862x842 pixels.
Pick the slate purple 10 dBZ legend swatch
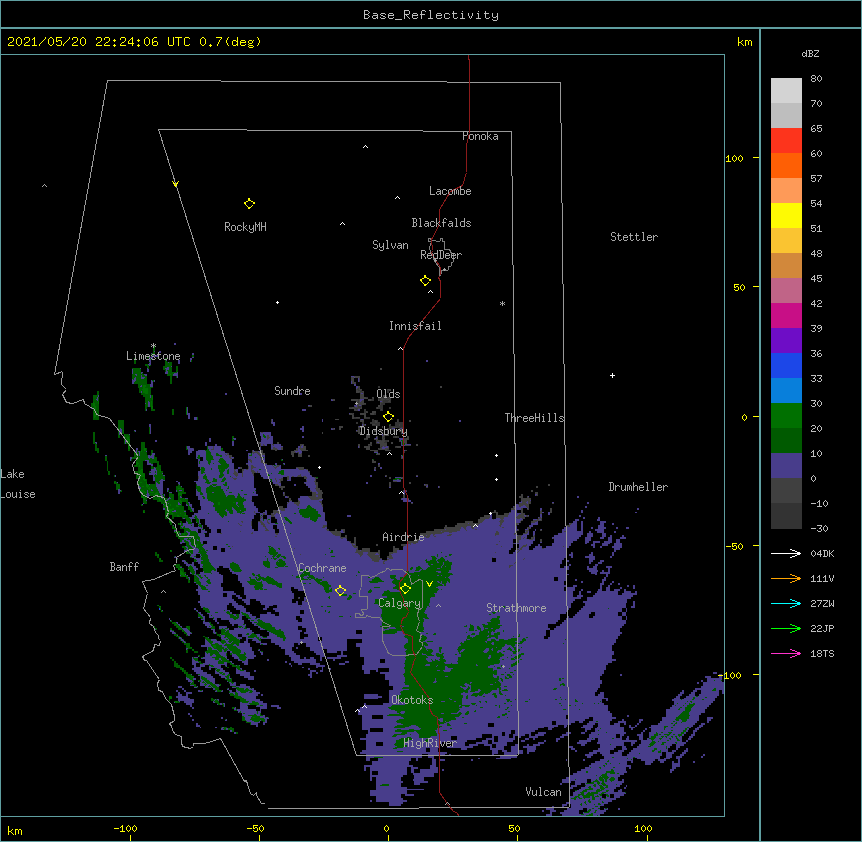tap(786, 466)
